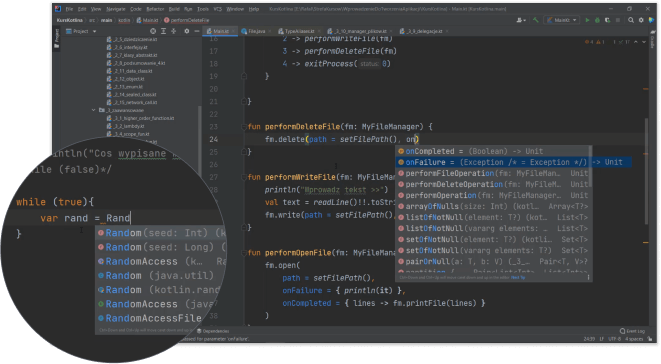Open the Tools menu
Viewport: 661px width, 364px height.
(x=203, y=9)
